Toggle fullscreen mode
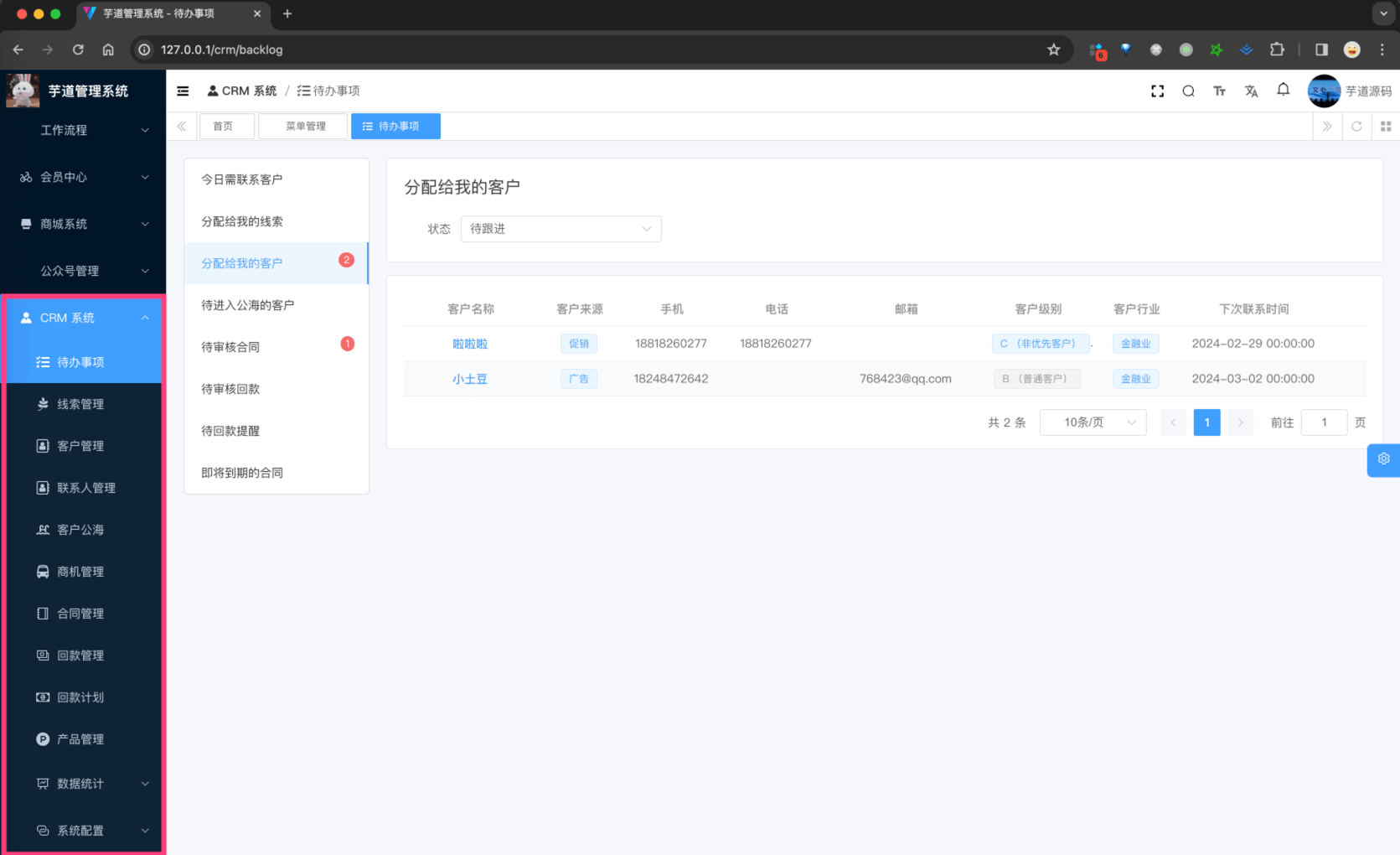The width and height of the screenshot is (1400, 855). (x=1157, y=91)
